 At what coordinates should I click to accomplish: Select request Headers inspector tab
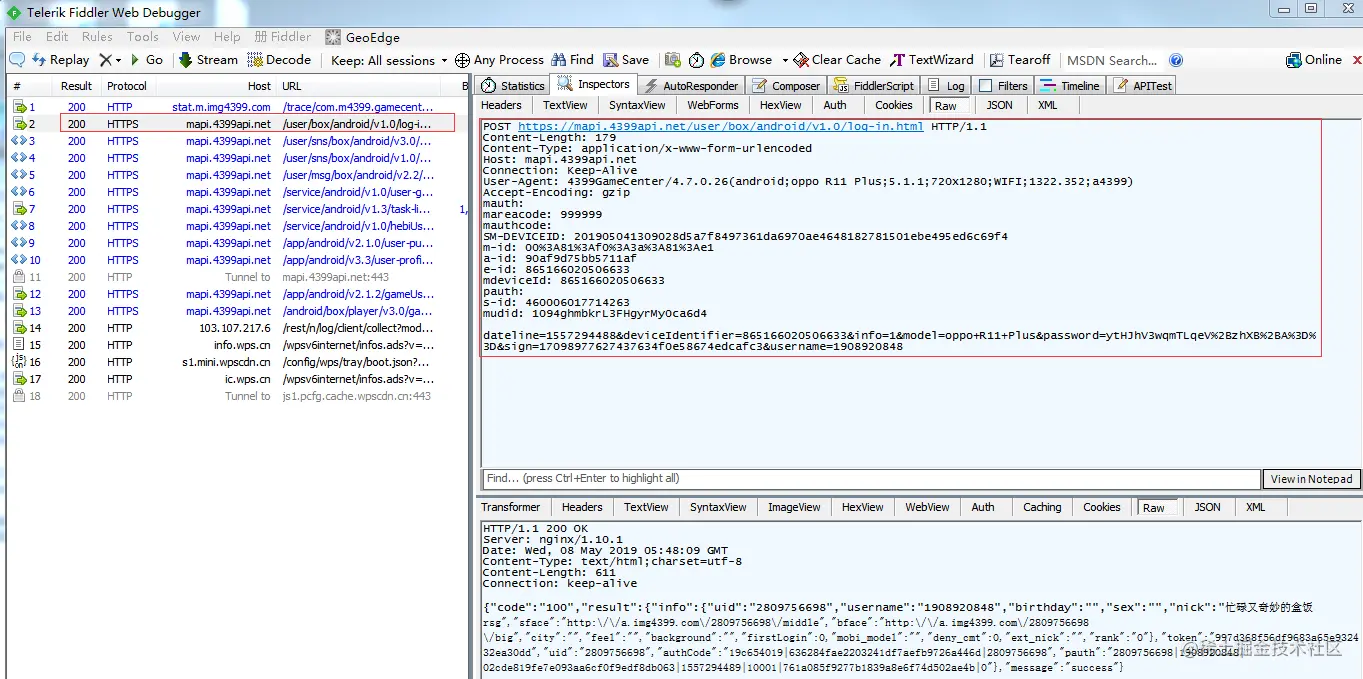tap(501, 105)
